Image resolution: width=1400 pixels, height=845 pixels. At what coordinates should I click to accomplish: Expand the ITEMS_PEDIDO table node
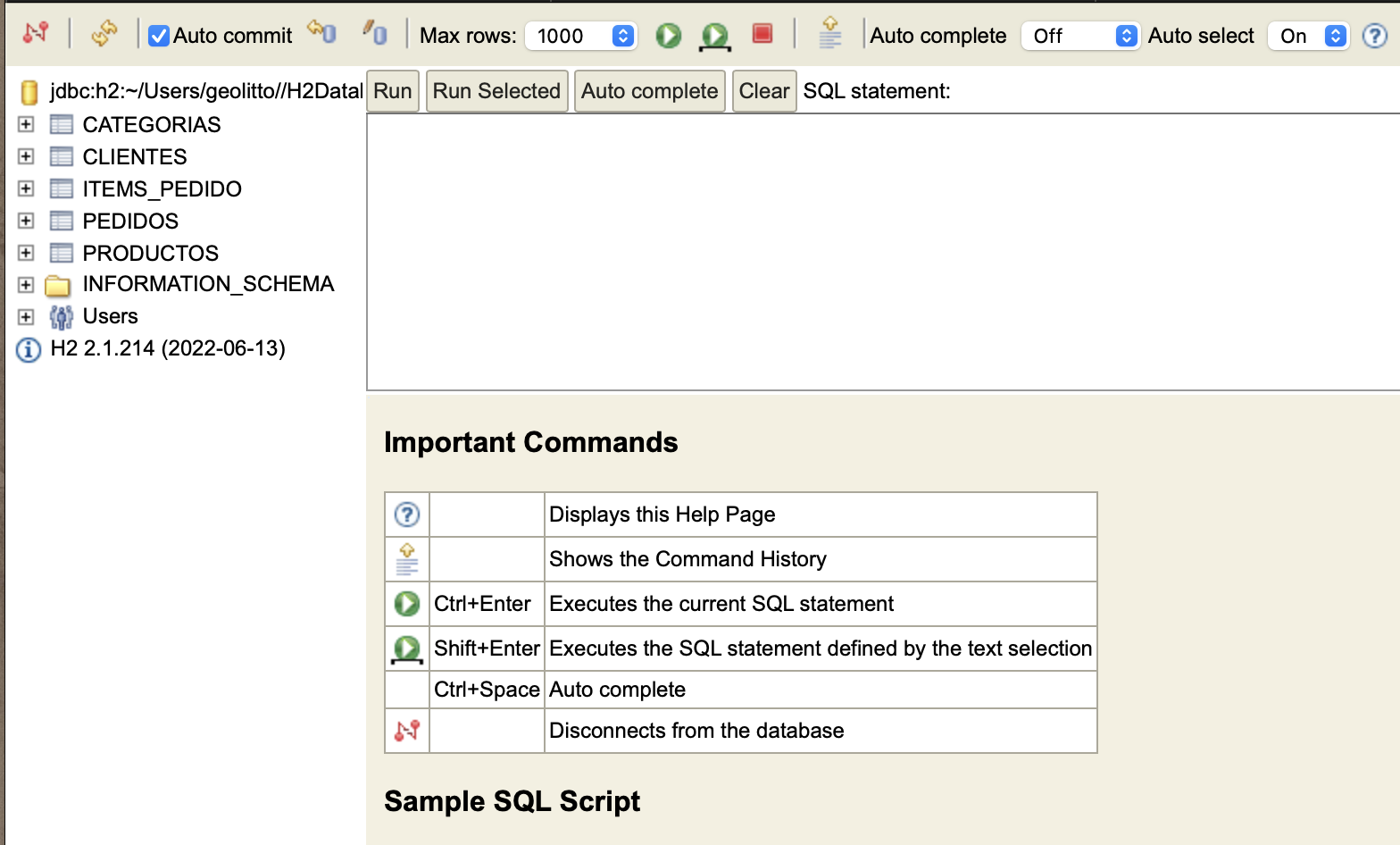point(26,188)
